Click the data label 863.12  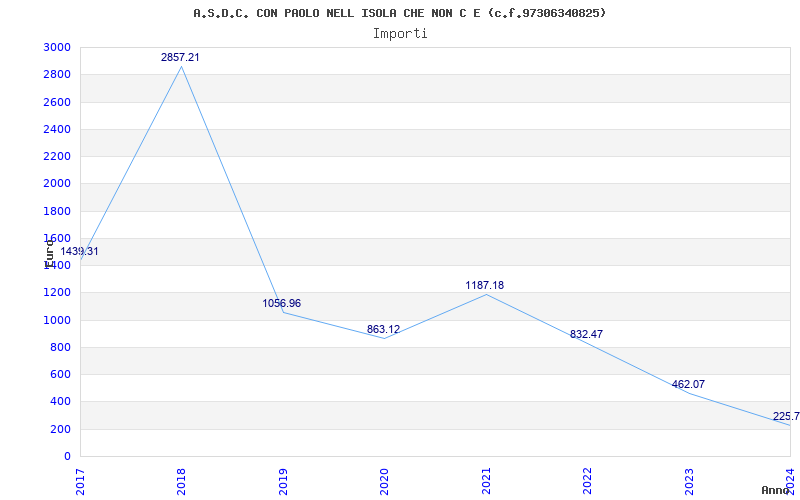click(383, 329)
